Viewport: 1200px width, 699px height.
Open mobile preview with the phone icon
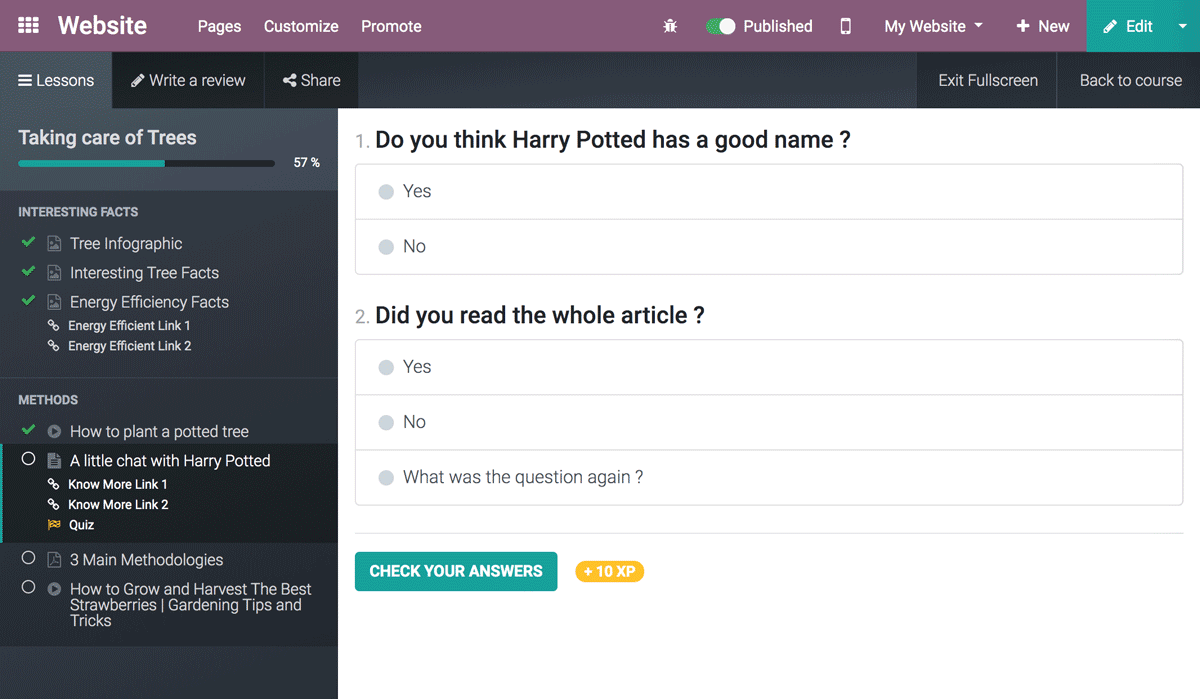point(845,26)
